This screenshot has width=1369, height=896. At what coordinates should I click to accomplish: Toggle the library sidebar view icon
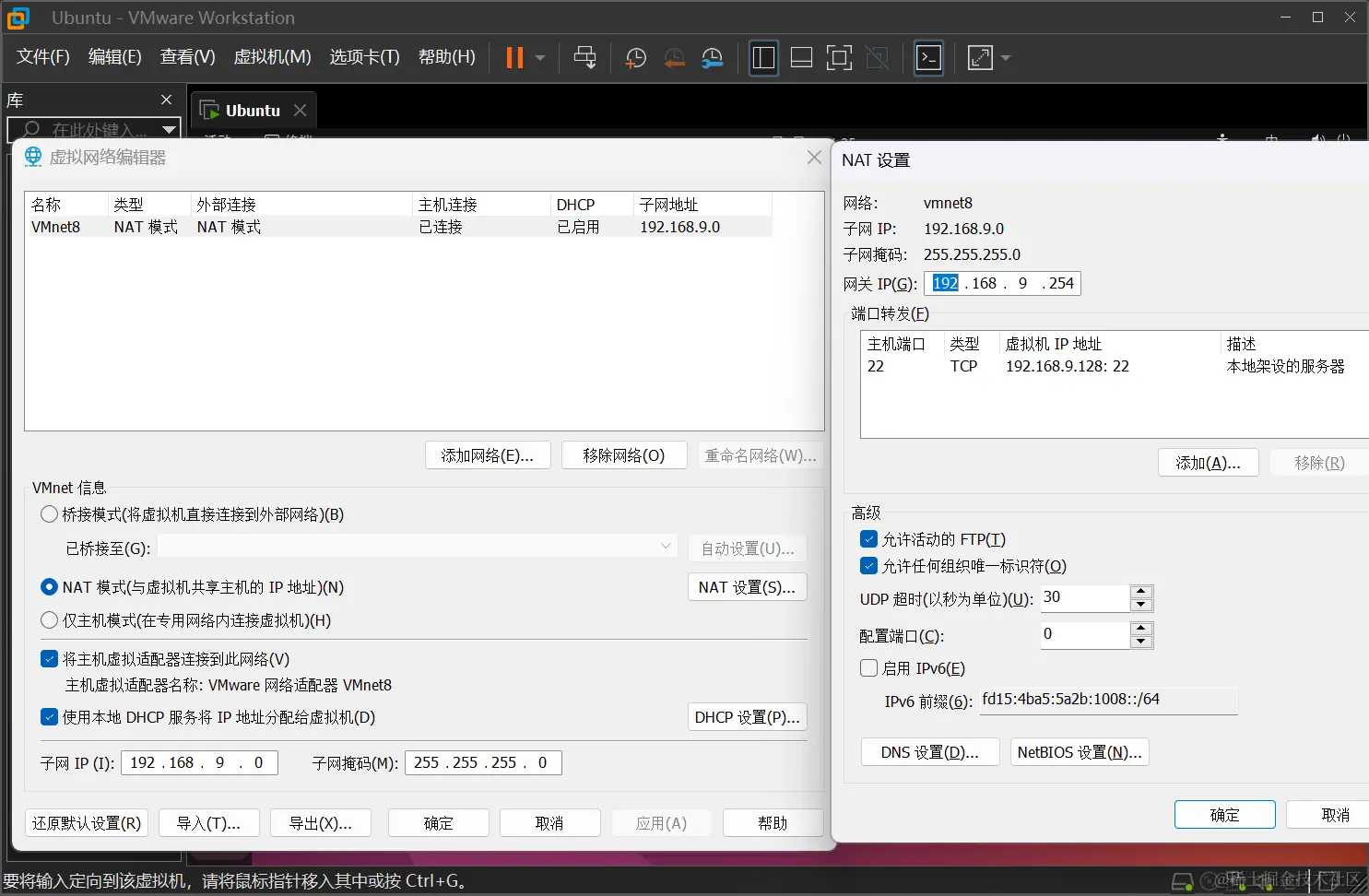763,58
